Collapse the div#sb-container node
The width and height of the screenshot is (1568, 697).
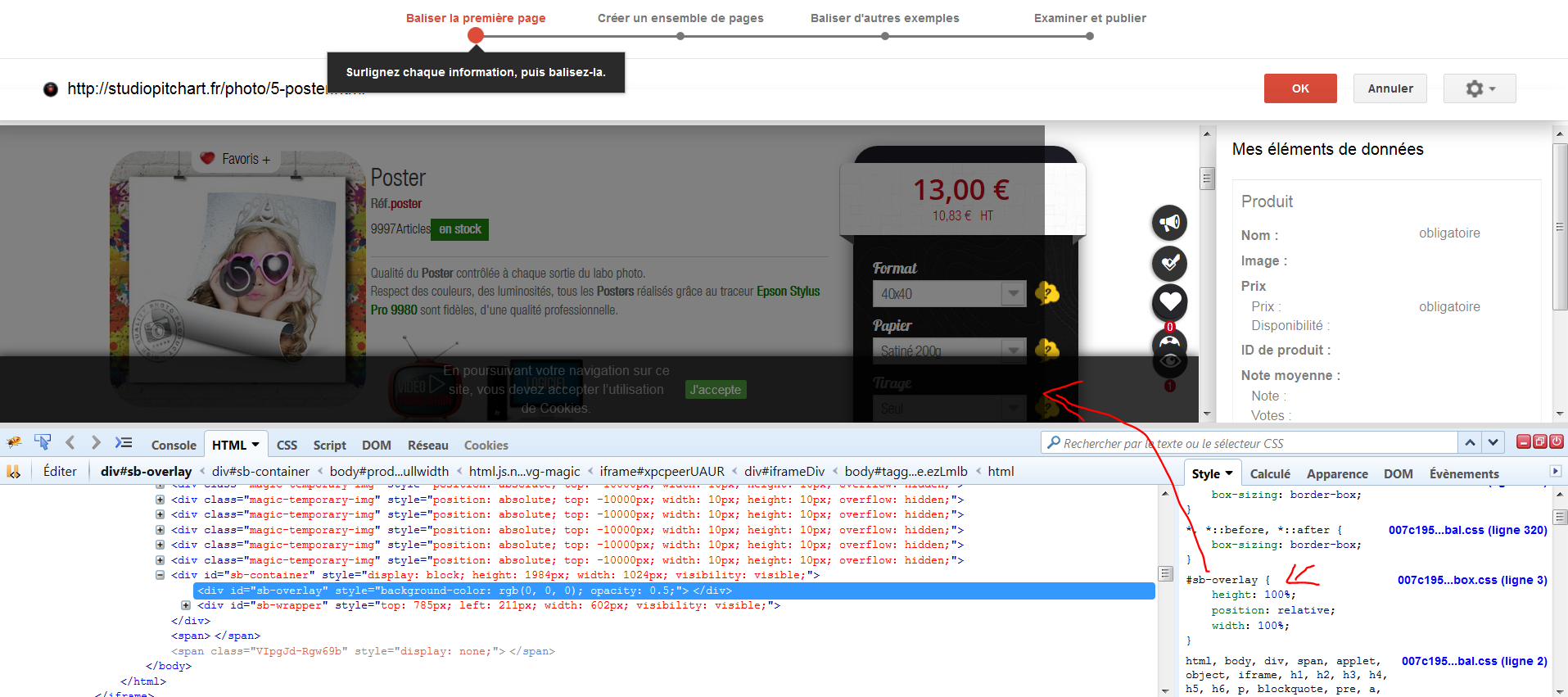pos(160,575)
